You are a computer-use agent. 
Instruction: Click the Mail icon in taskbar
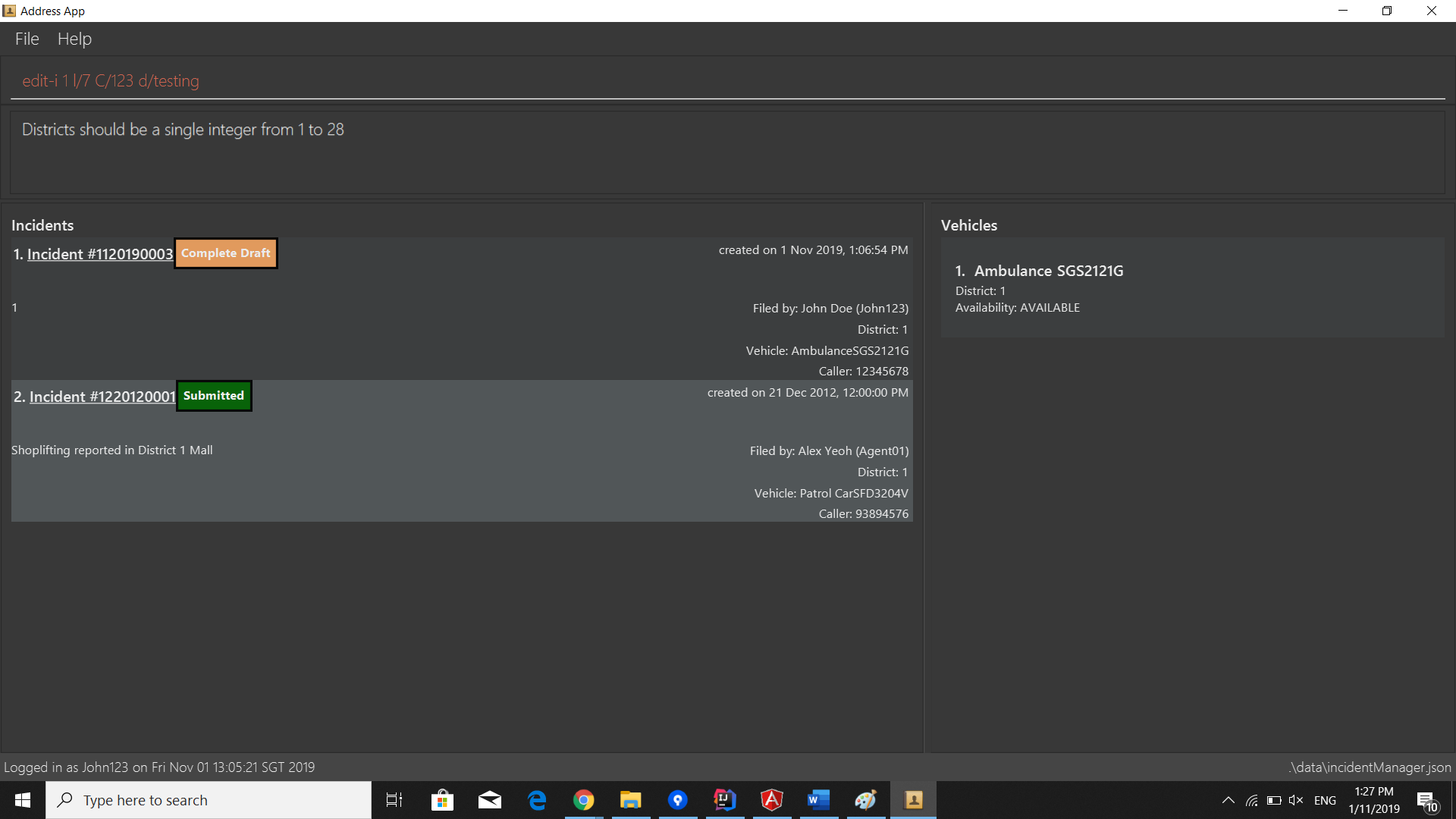(489, 799)
